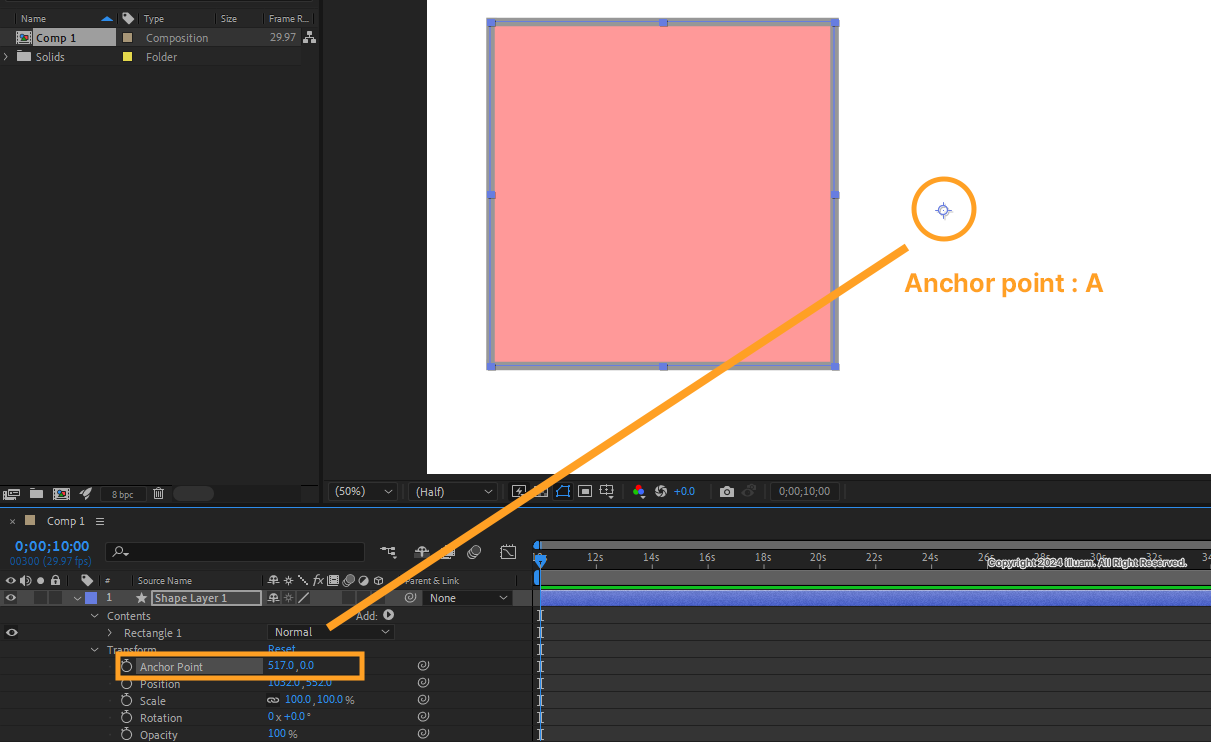Expand the Solids folder in the Project panel

(x=6, y=57)
